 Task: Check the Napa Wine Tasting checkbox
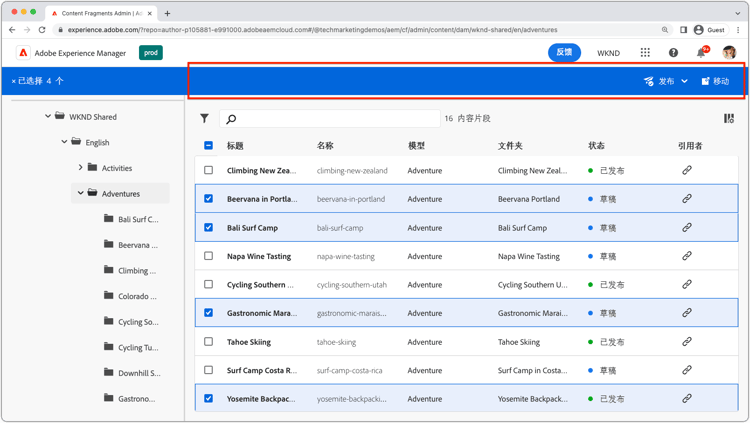[209, 256]
